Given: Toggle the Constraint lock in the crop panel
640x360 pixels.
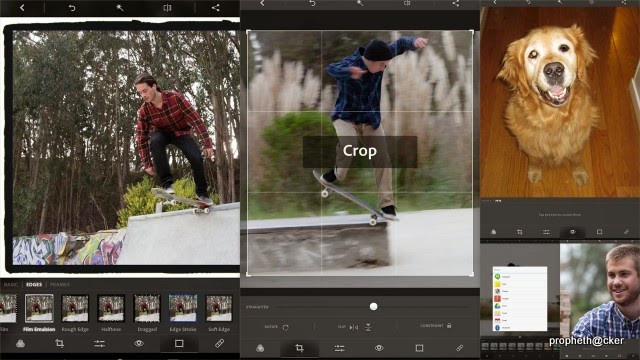Looking at the screenshot, I should (x=449, y=326).
